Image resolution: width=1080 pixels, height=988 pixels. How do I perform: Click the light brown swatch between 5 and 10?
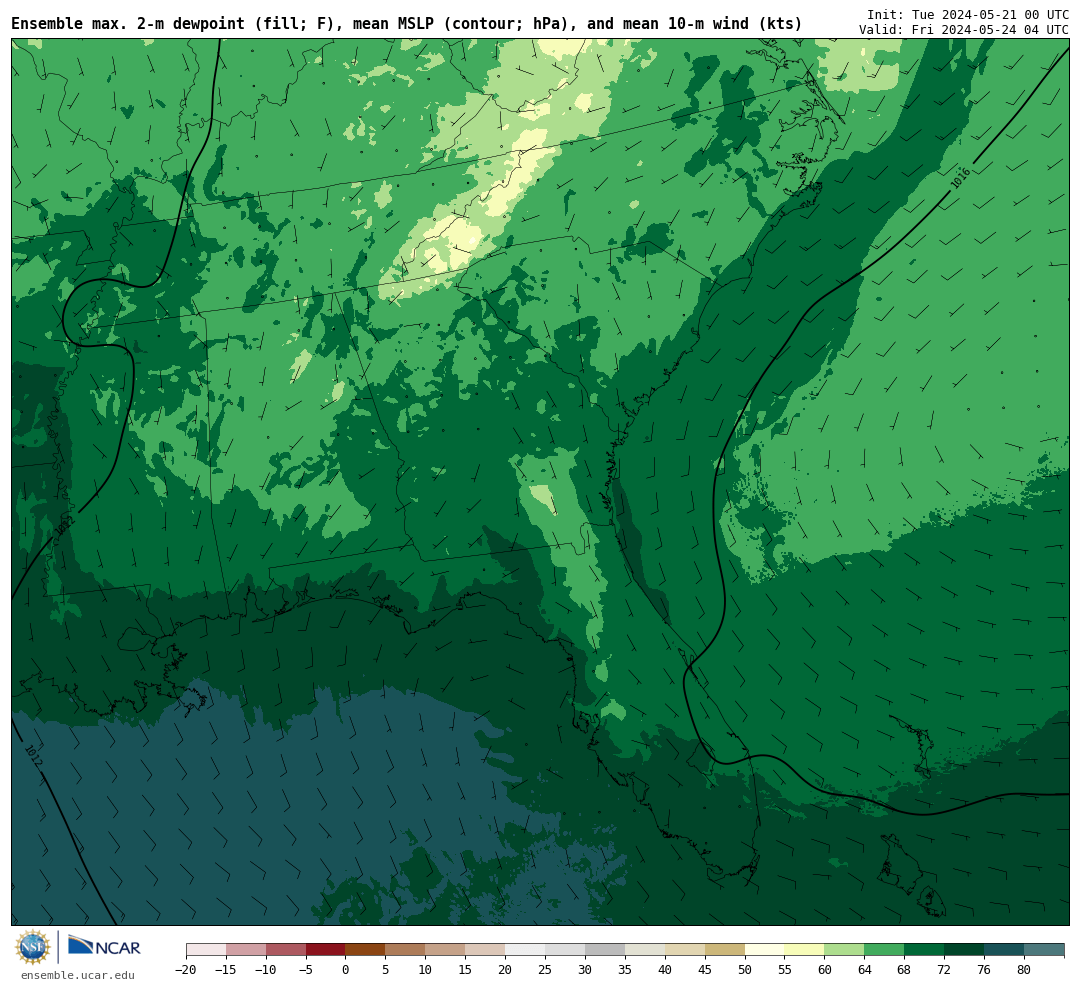point(406,950)
